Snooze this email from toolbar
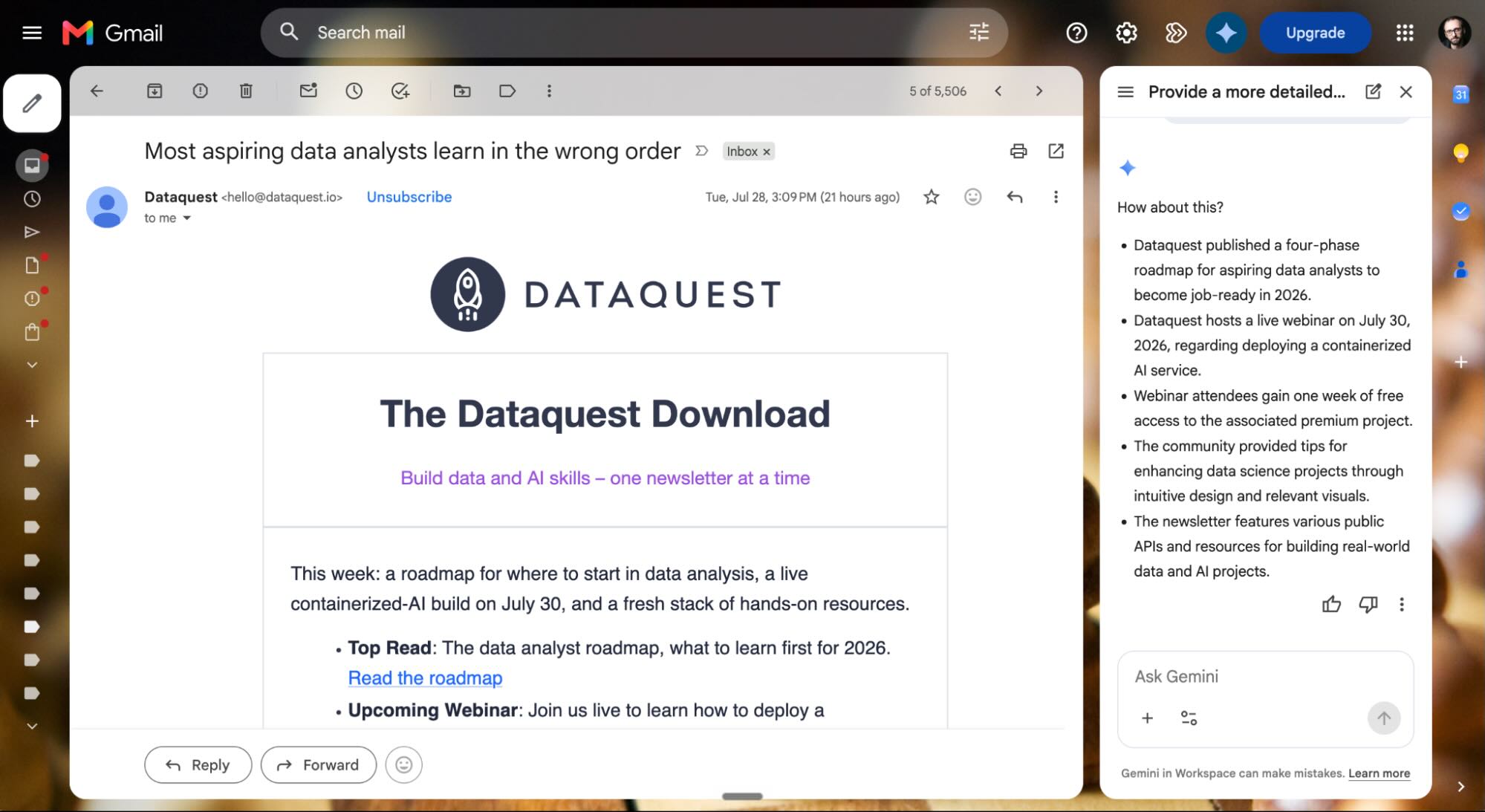Screen dimensions: 1485x812 tap(354, 91)
